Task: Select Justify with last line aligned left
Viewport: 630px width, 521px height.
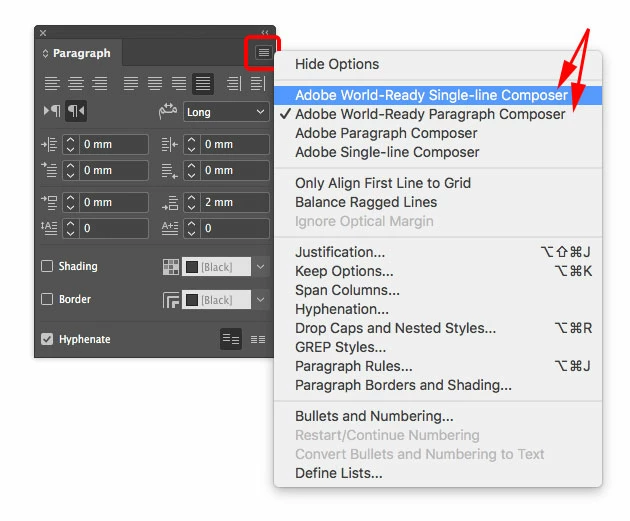Action: (131, 84)
